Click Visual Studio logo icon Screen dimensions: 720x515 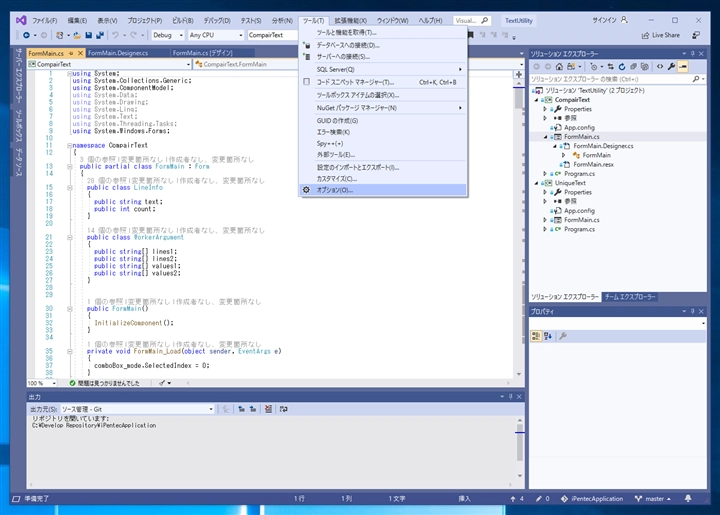click(x=21, y=20)
